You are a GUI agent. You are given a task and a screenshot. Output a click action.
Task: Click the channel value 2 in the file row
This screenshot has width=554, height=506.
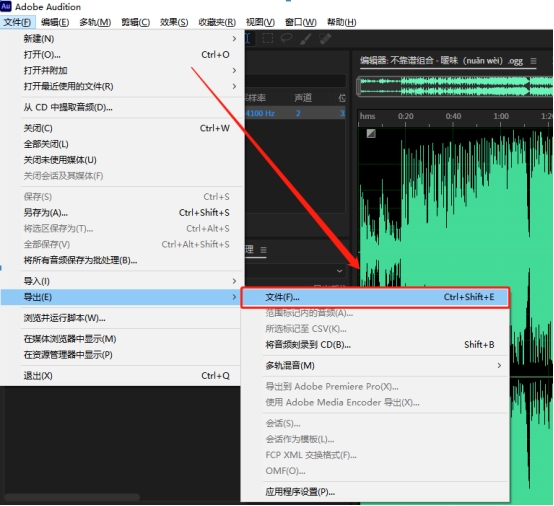(x=298, y=113)
